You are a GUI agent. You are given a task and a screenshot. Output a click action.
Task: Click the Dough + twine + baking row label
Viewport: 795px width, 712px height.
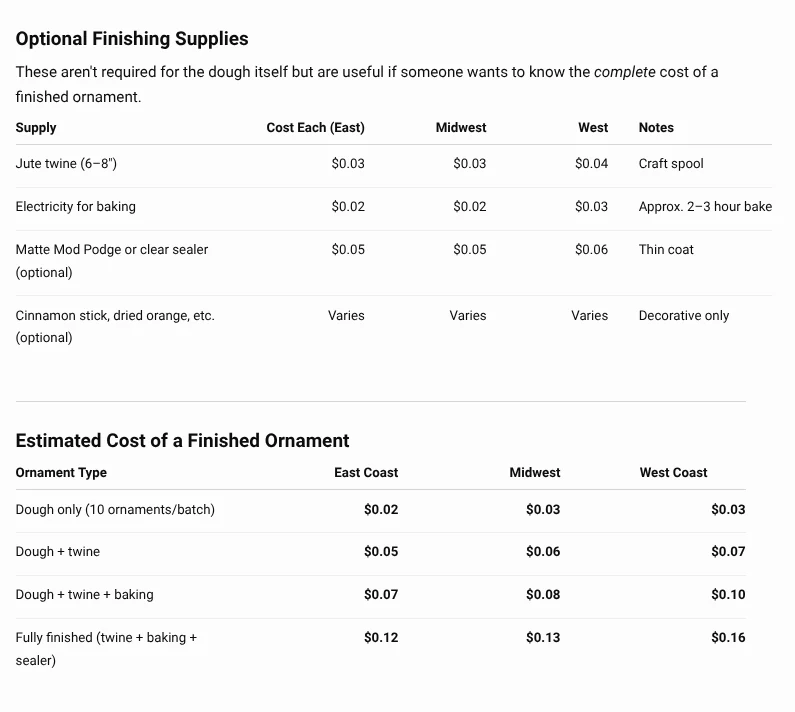(85, 594)
